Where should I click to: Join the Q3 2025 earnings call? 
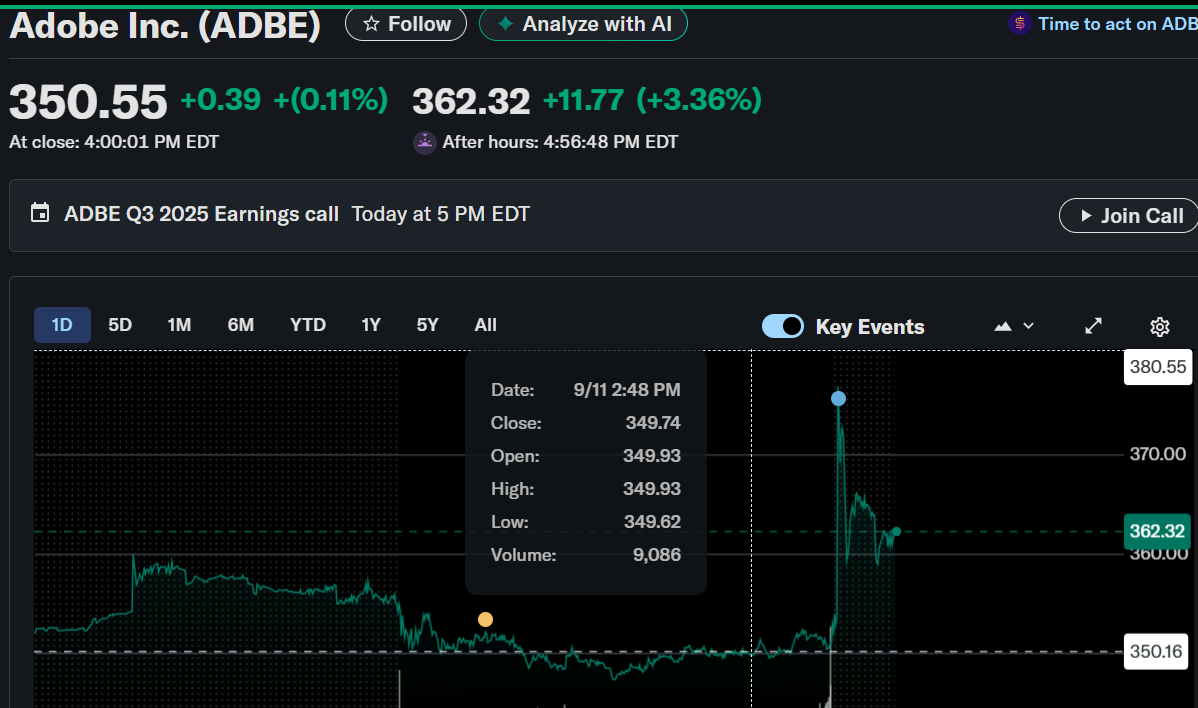pyautogui.click(x=1130, y=215)
